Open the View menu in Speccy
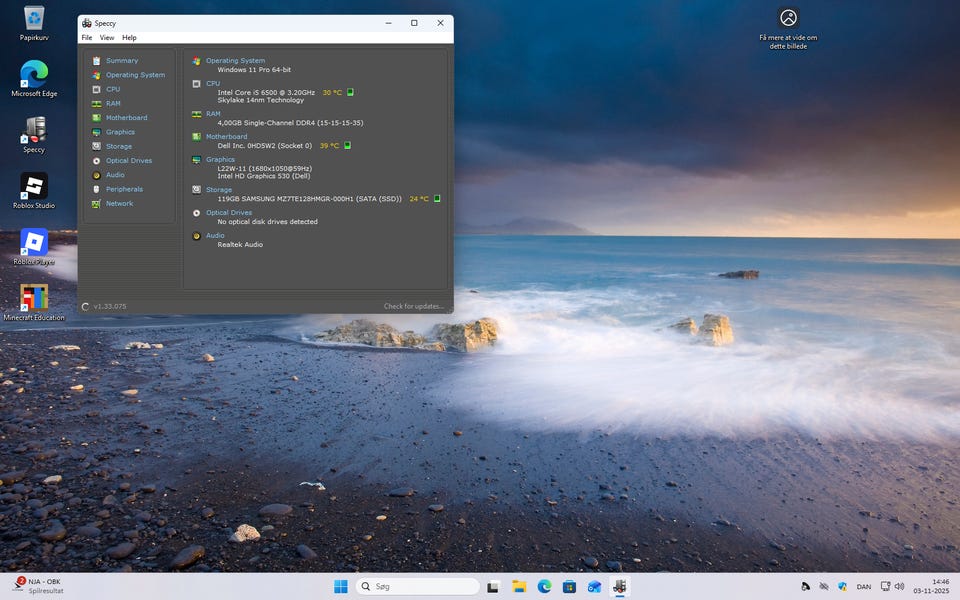 point(107,38)
